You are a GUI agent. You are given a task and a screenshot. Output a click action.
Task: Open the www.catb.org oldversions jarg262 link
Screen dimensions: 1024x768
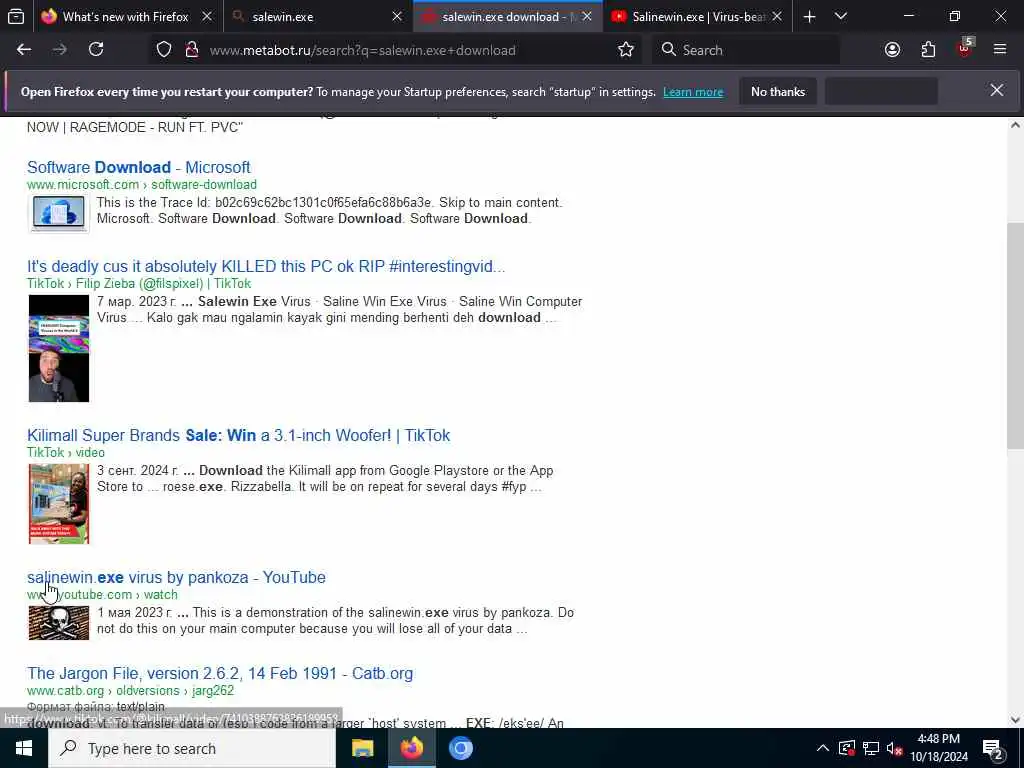pyautogui.click(x=131, y=691)
